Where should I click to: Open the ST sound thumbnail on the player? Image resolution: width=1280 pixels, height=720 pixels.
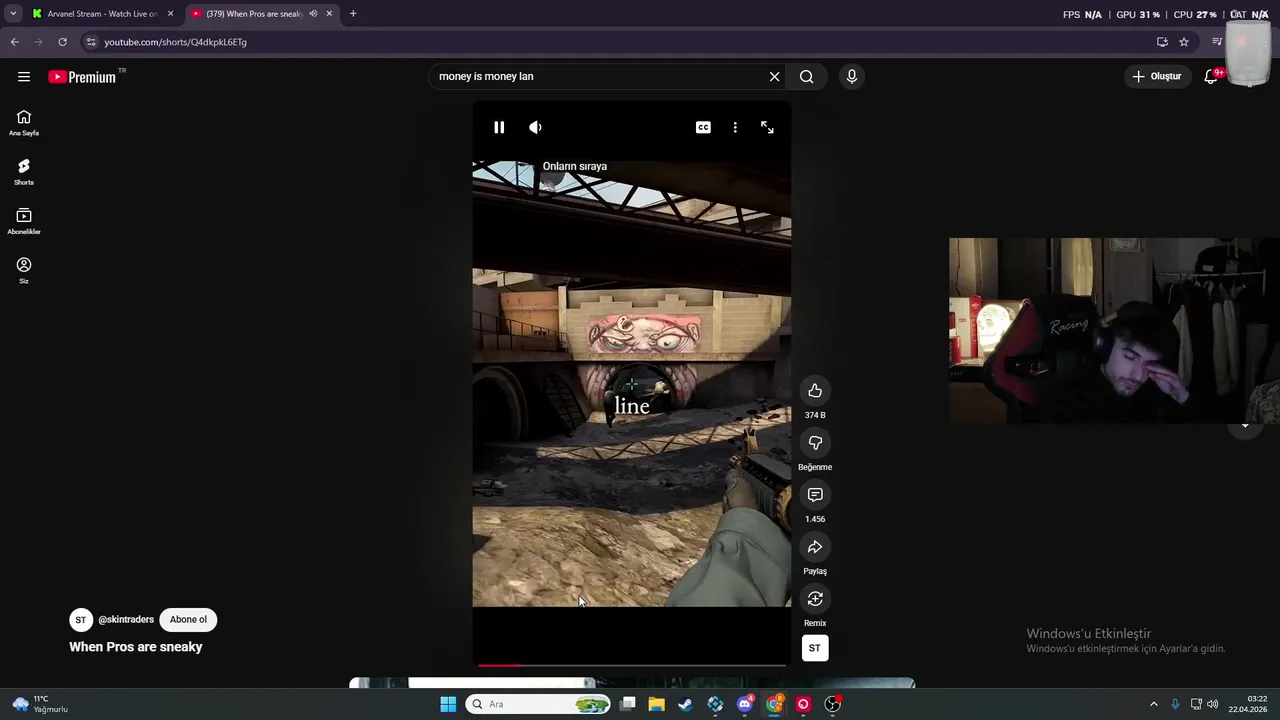(815, 648)
